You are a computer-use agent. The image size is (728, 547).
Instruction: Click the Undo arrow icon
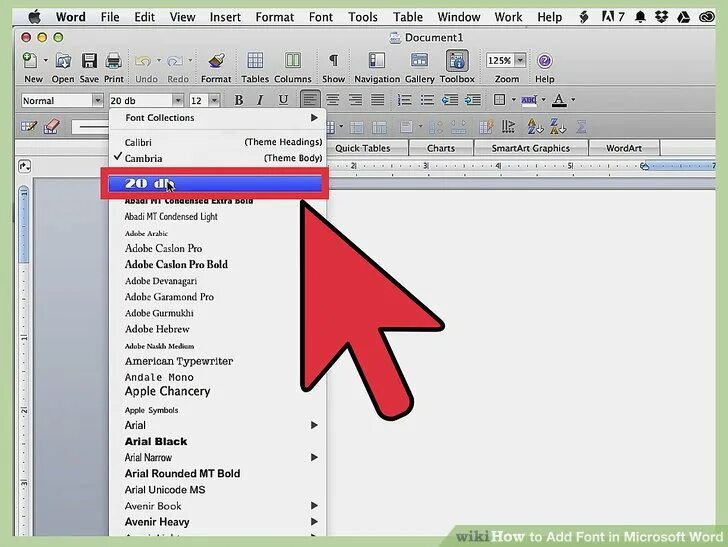pyautogui.click(x=143, y=61)
